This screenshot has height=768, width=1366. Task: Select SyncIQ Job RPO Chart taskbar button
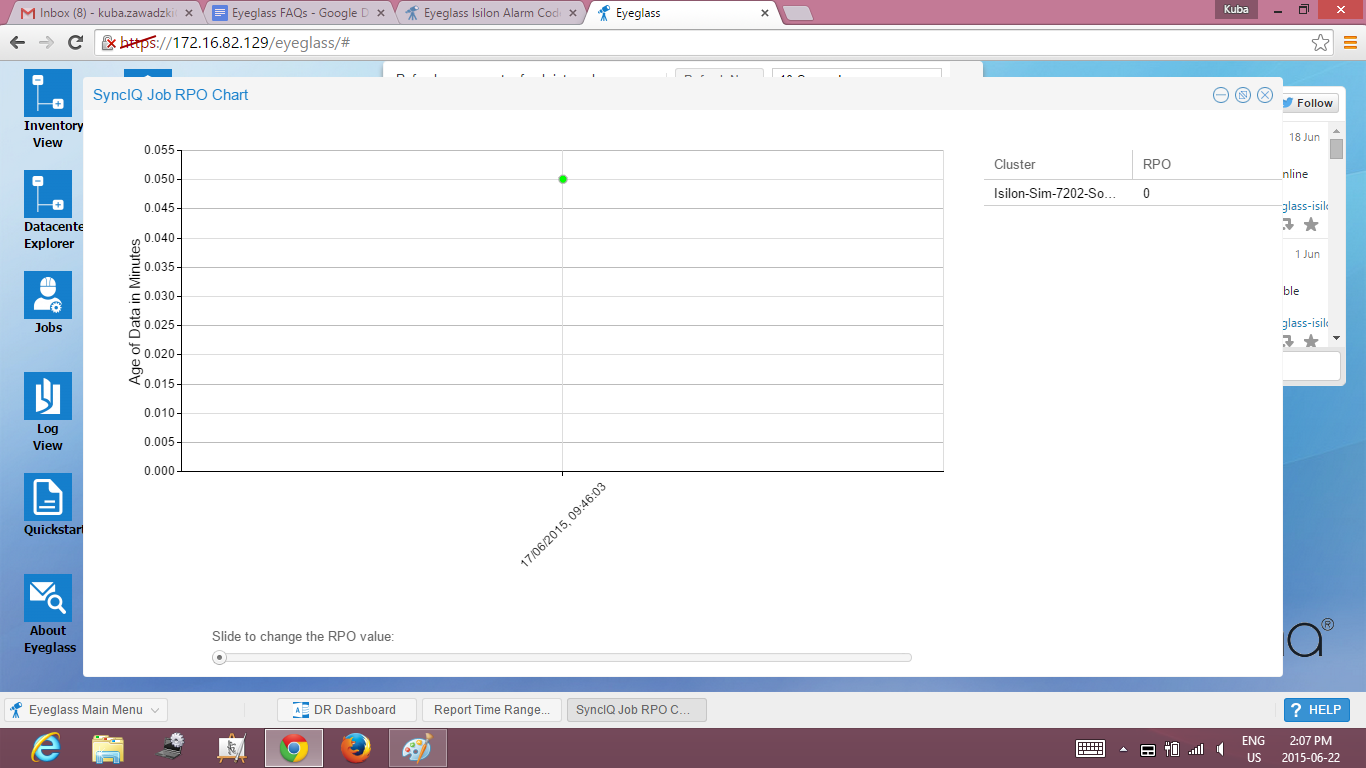(x=636, y=710)
